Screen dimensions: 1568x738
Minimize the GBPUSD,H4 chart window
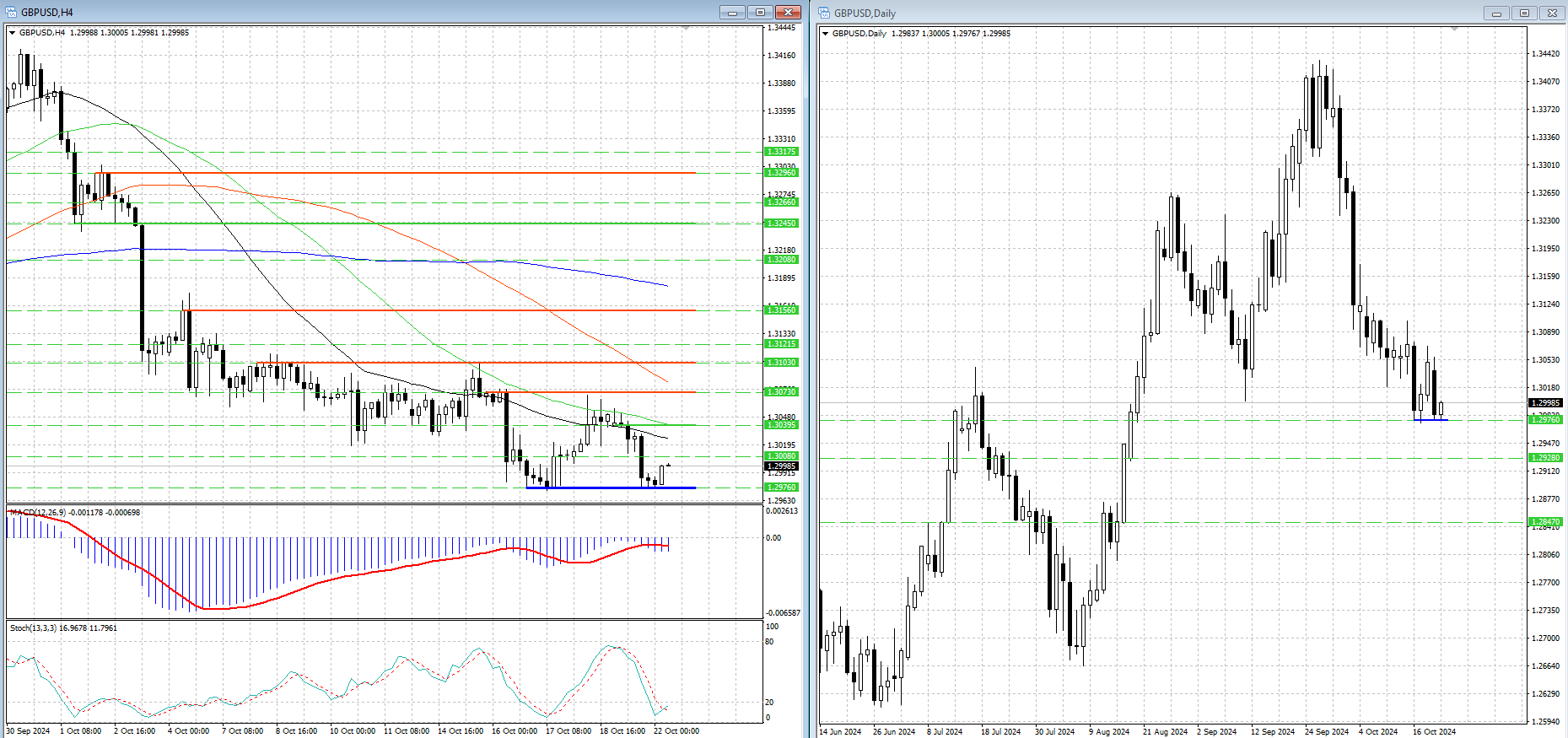coord(732,13)
